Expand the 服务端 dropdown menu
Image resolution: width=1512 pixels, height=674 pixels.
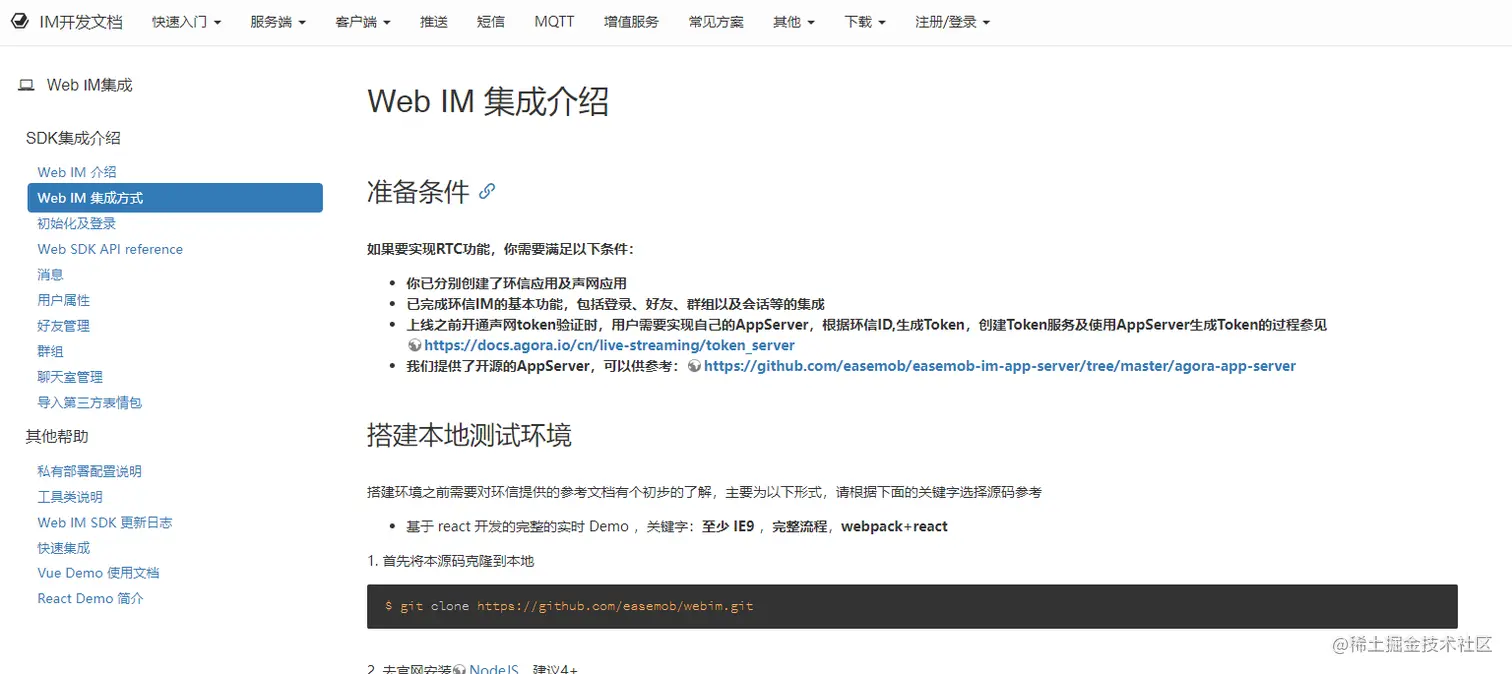[278, 22]
